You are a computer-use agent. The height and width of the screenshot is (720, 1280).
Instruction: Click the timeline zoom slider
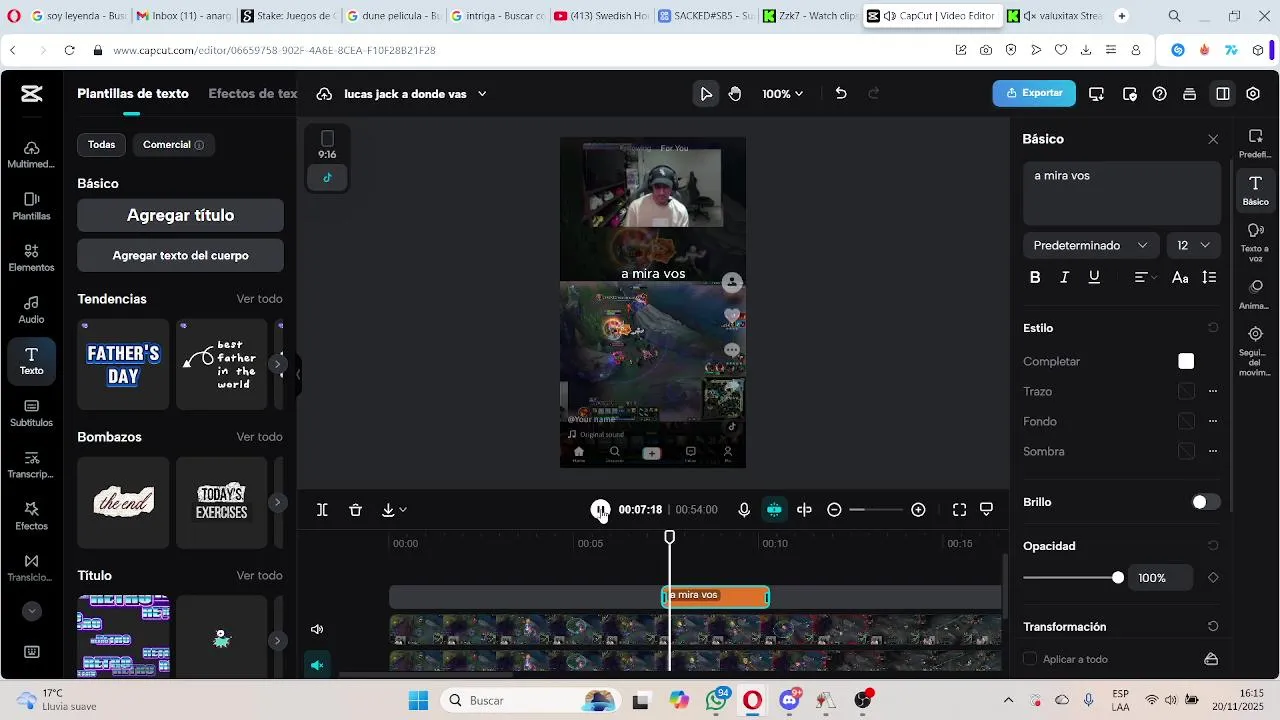tap(876, 510)
